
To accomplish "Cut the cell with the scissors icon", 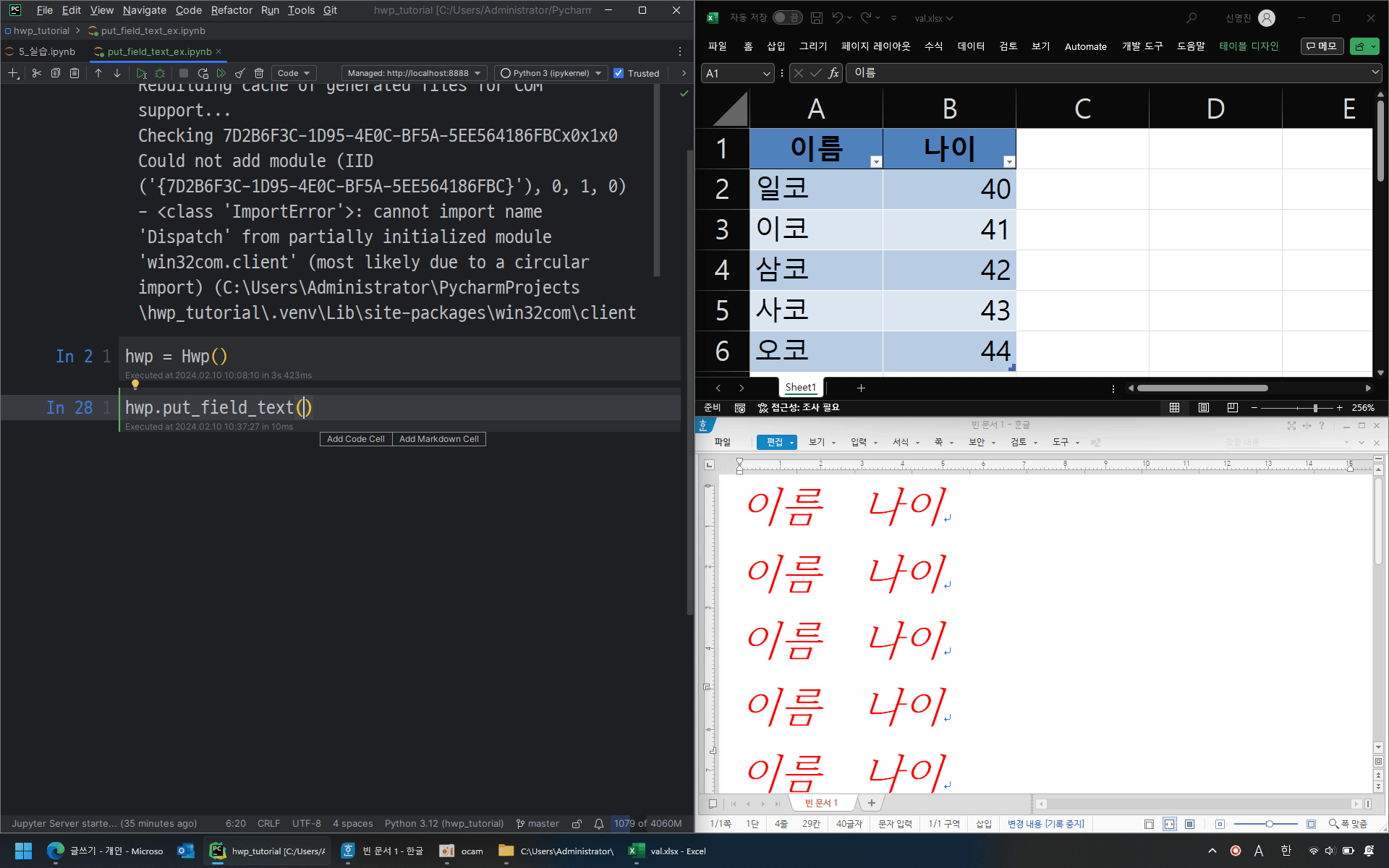I will pos(36,73).
